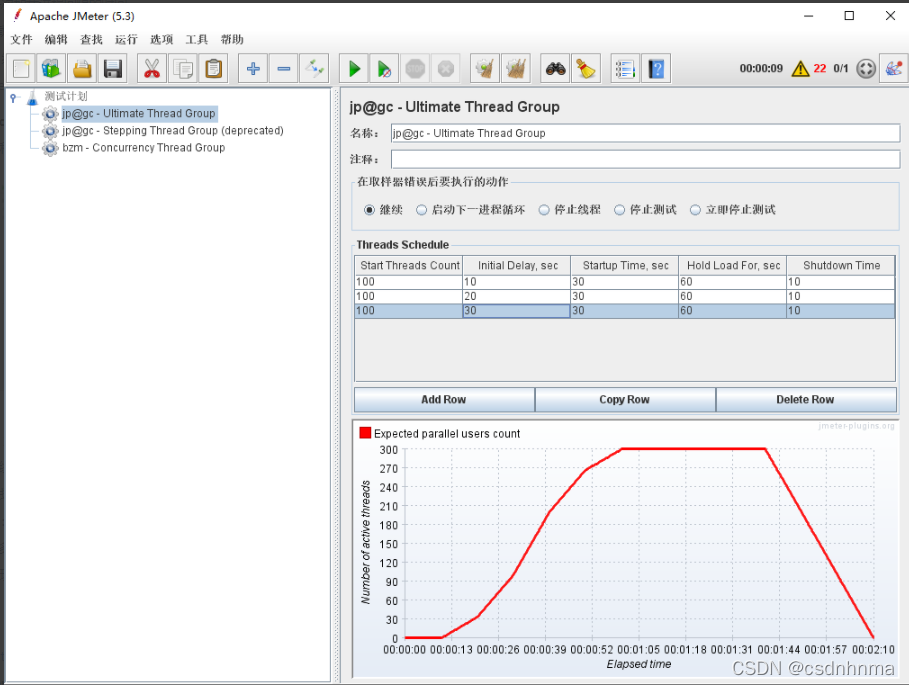Select the 启动下一进程循环 radio button
Viewport: 909px width, 685px height.
click(421, 210)
